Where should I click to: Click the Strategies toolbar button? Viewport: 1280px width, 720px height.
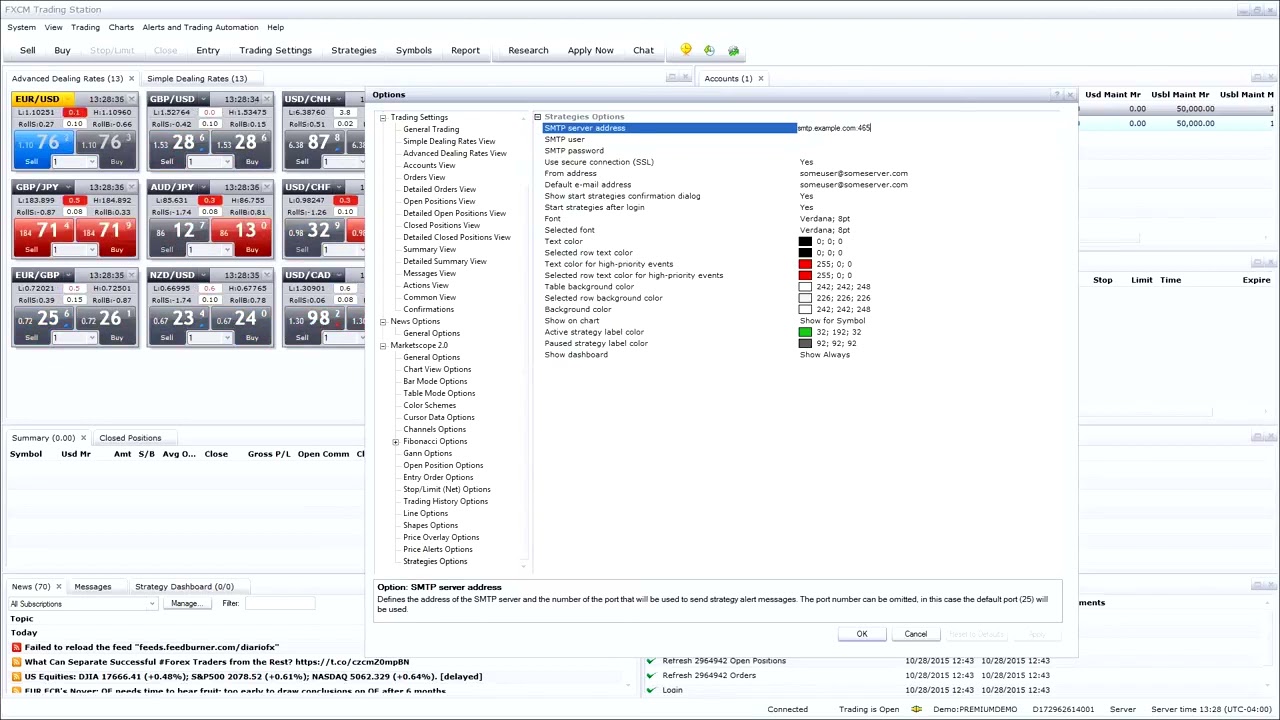pyautogui.click(x=354, y=50)
